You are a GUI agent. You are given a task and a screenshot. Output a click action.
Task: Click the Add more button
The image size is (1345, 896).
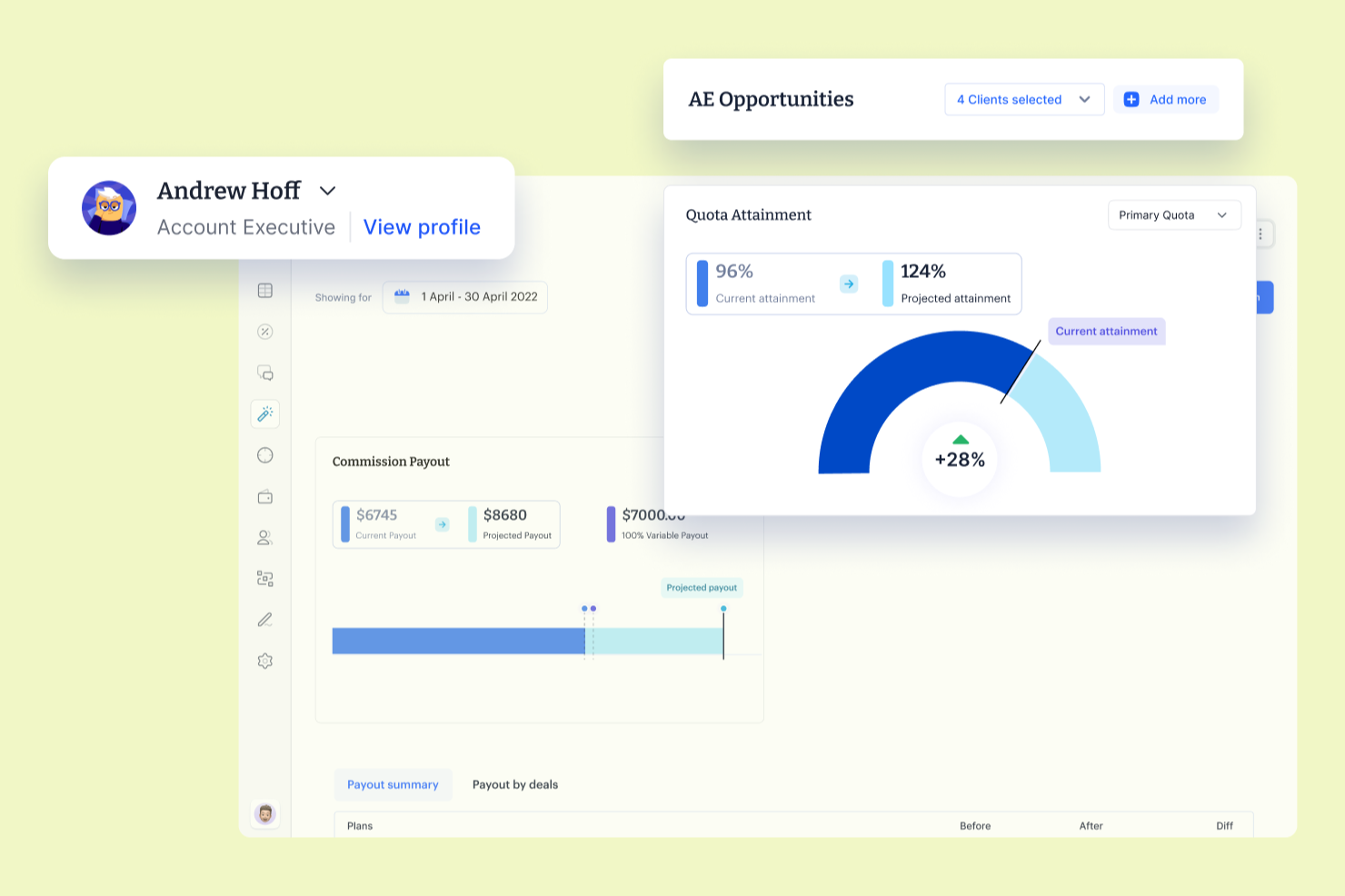tap(1166, 100)
